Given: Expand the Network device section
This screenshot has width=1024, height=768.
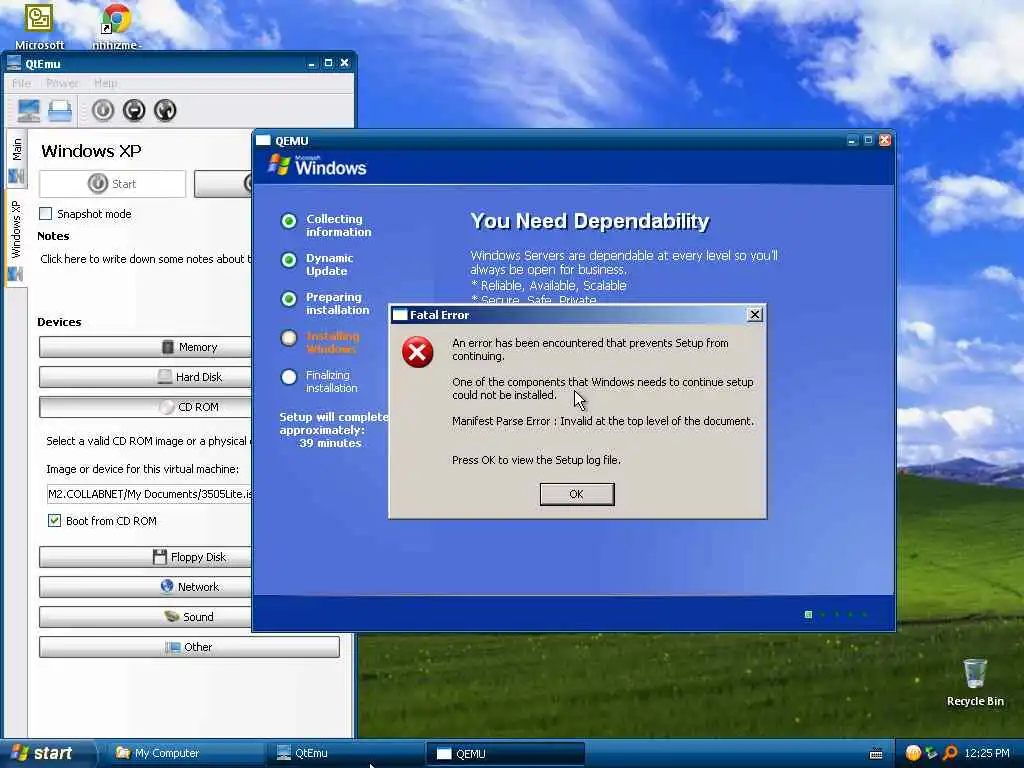Looking at the screenshot, I should (x=145, y=587).
